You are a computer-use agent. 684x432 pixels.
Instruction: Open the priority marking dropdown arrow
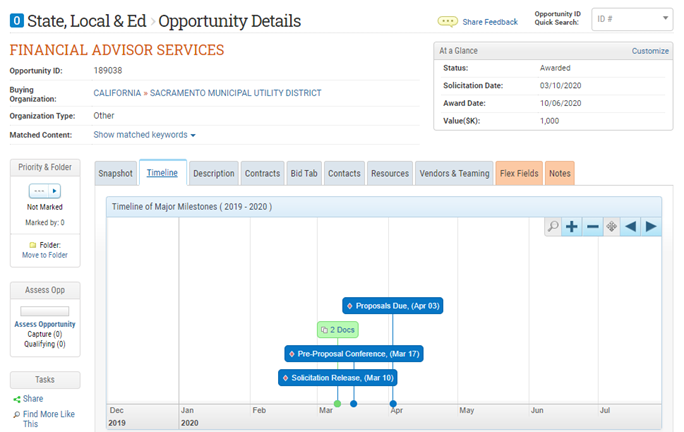pos(54,191)
